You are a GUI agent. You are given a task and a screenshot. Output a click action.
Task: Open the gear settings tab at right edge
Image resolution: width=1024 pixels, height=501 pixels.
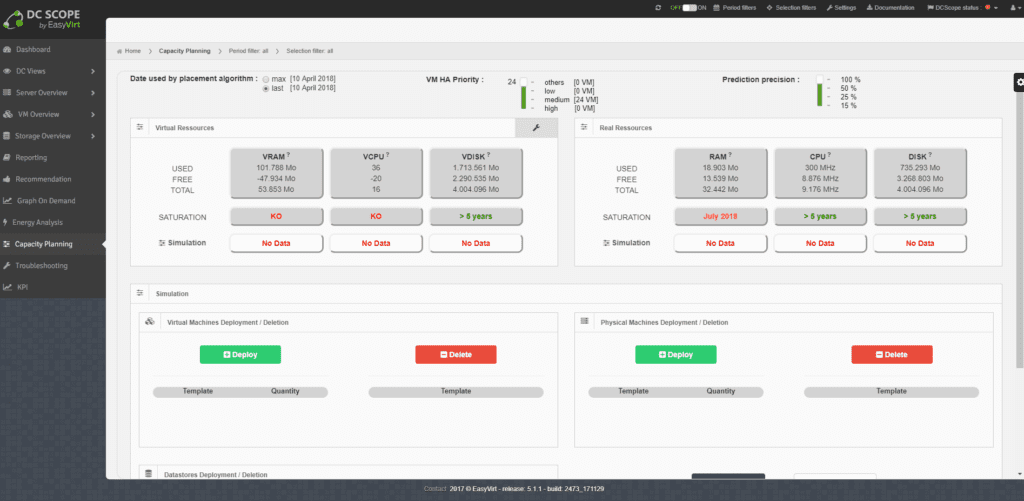pos(1019,82)
